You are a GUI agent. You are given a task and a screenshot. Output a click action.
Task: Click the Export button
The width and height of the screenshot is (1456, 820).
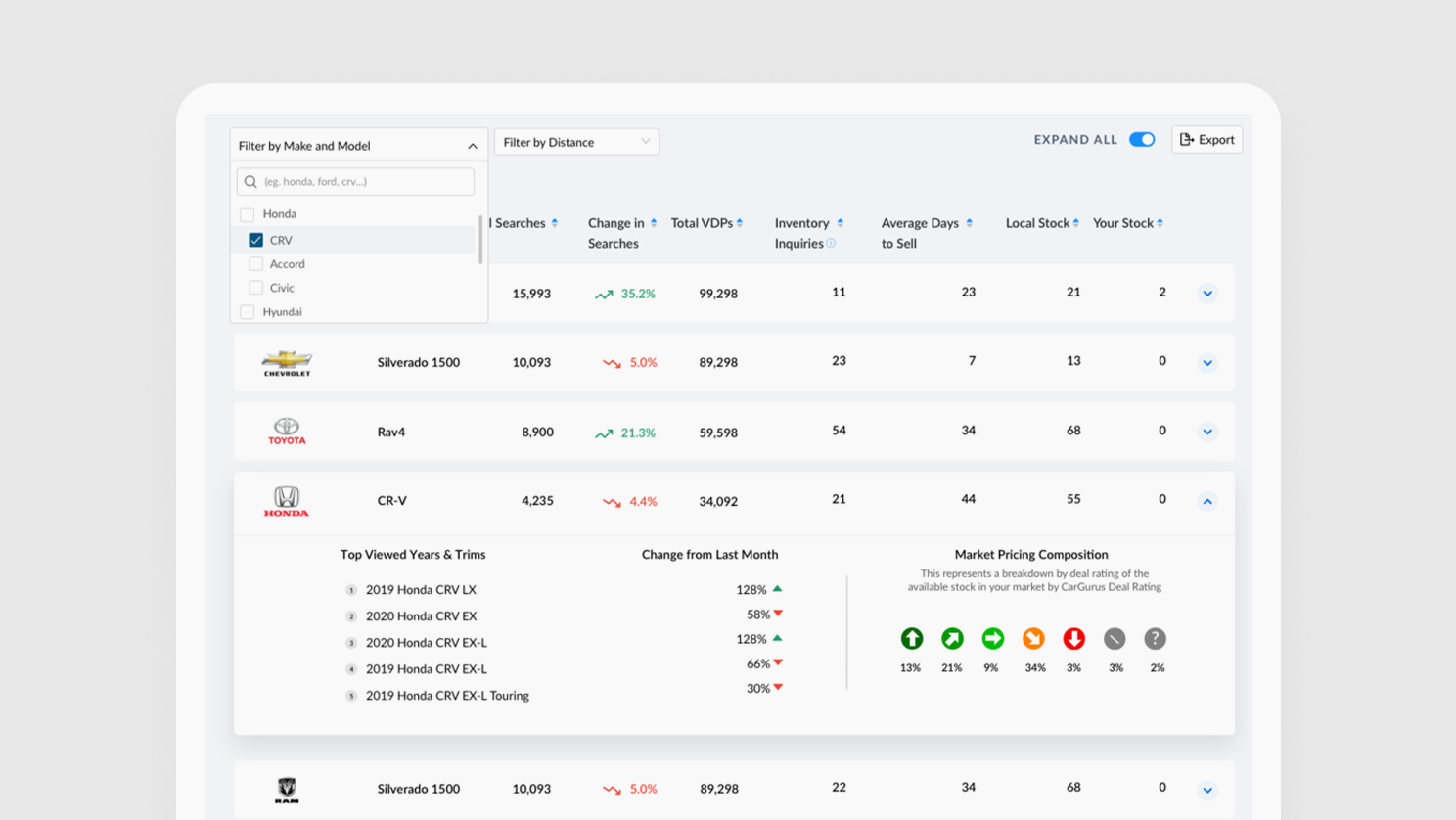pyautogui.click(x=1207, y=140)
